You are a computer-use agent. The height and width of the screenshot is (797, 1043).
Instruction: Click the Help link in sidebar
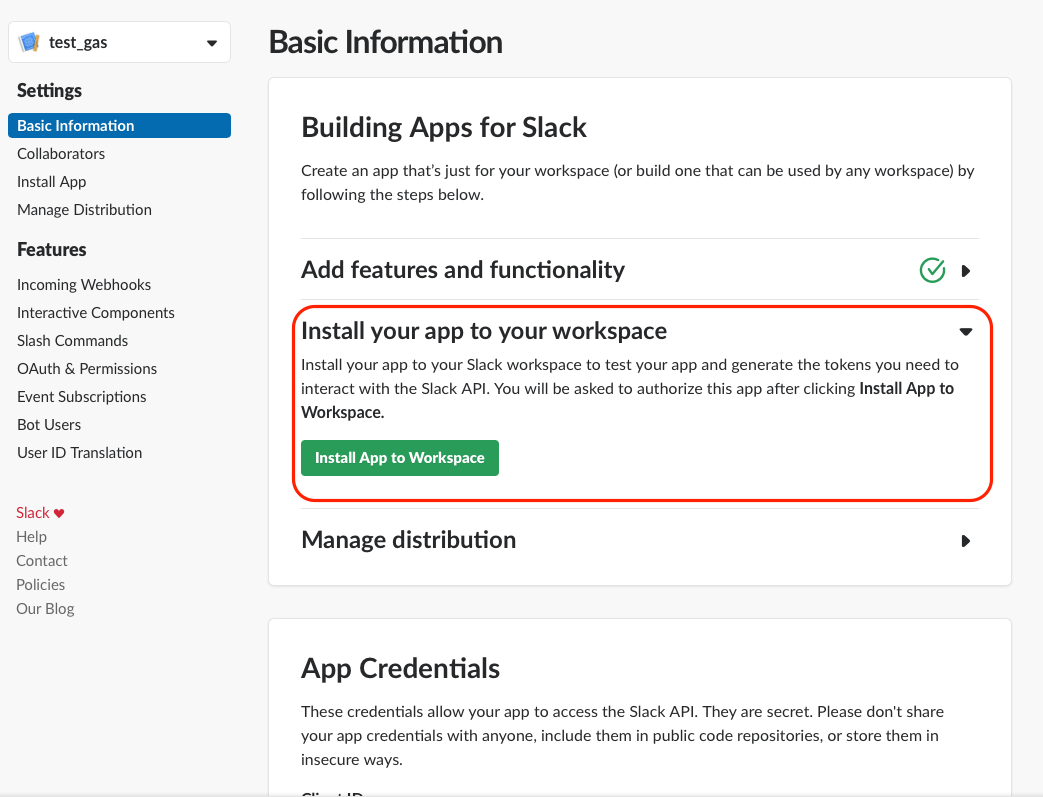click(x=31, y=537)
